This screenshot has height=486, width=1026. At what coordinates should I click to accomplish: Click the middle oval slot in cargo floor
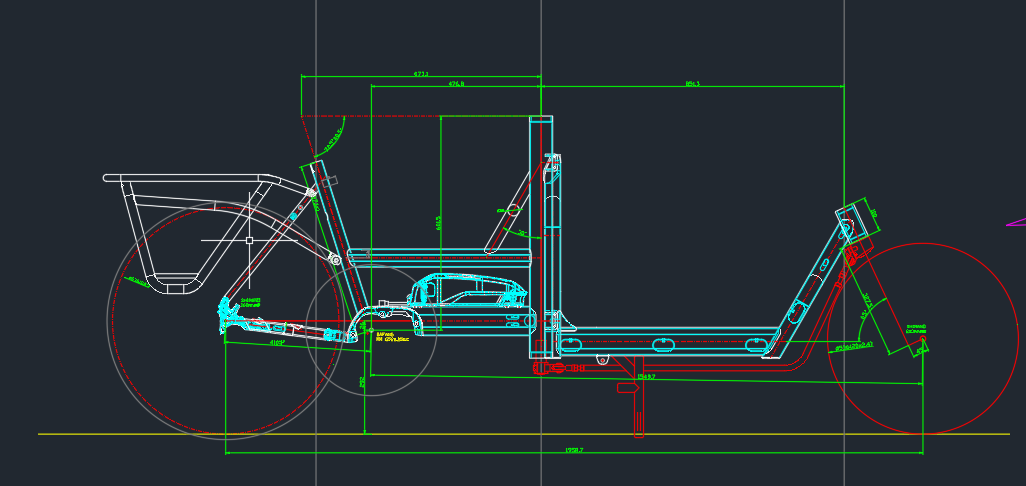pos(662,345)
